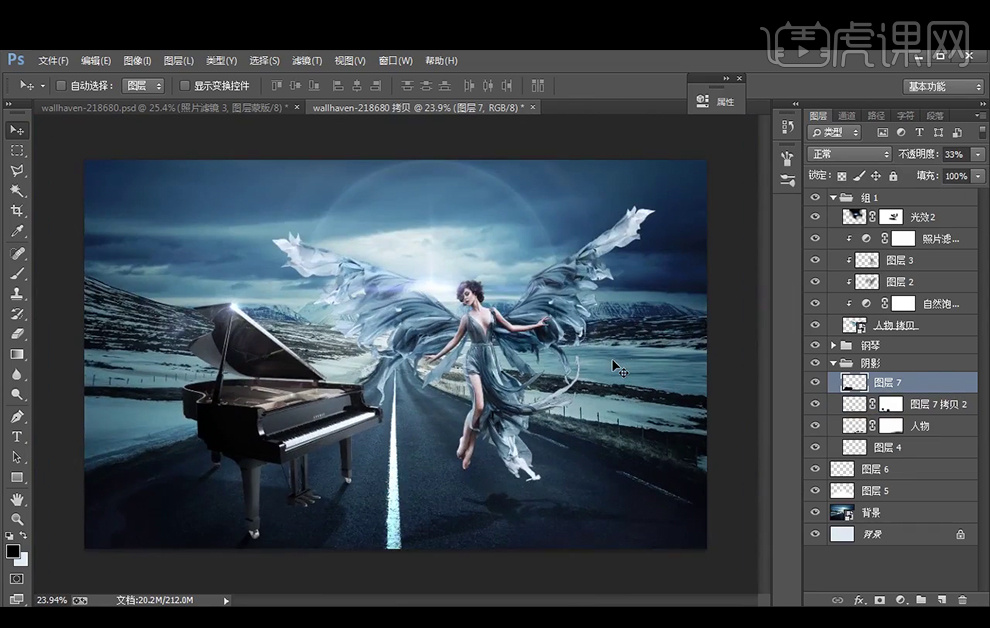Select the Zoom magnifier tool
This screenshot has height=628, width=990.
point(17,520)
